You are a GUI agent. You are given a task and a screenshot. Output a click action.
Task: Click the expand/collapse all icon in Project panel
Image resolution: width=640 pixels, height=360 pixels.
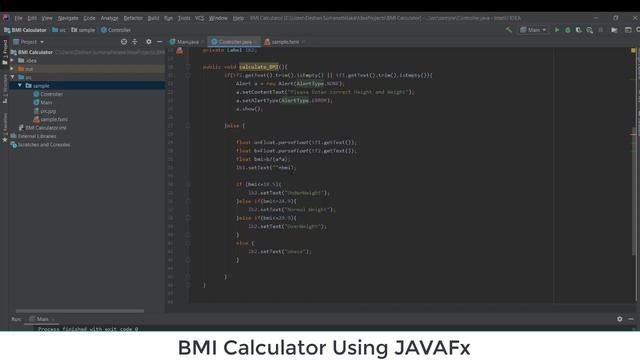(135, 42)
